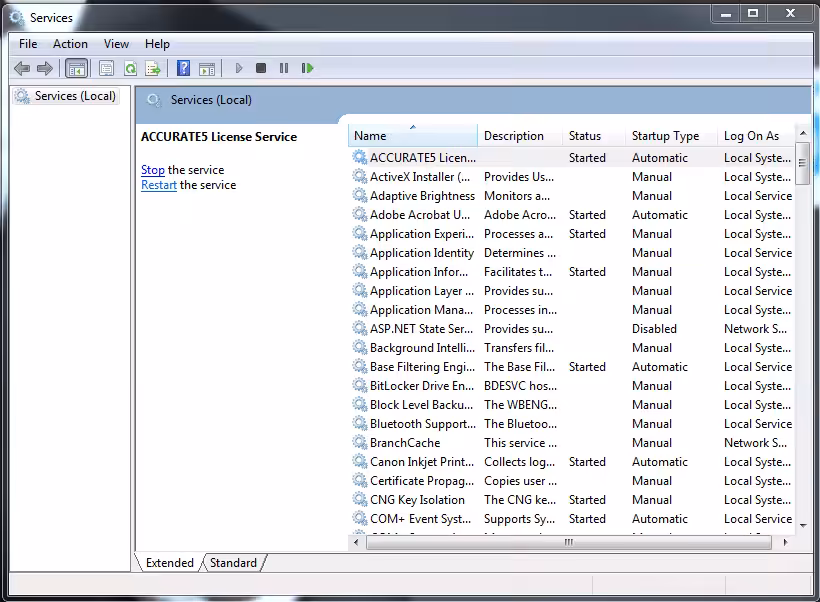This screenshot has width=820, height=602.
Task: Select the Application Experi... service name
Action: (x=422, y=234)
